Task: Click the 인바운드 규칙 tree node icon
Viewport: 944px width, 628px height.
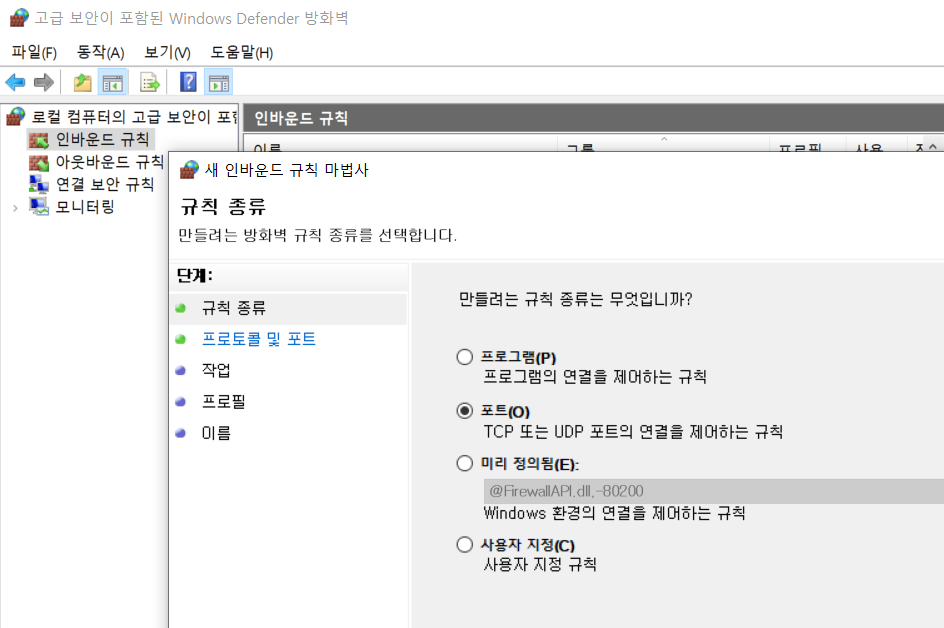Action: (39, 140)
